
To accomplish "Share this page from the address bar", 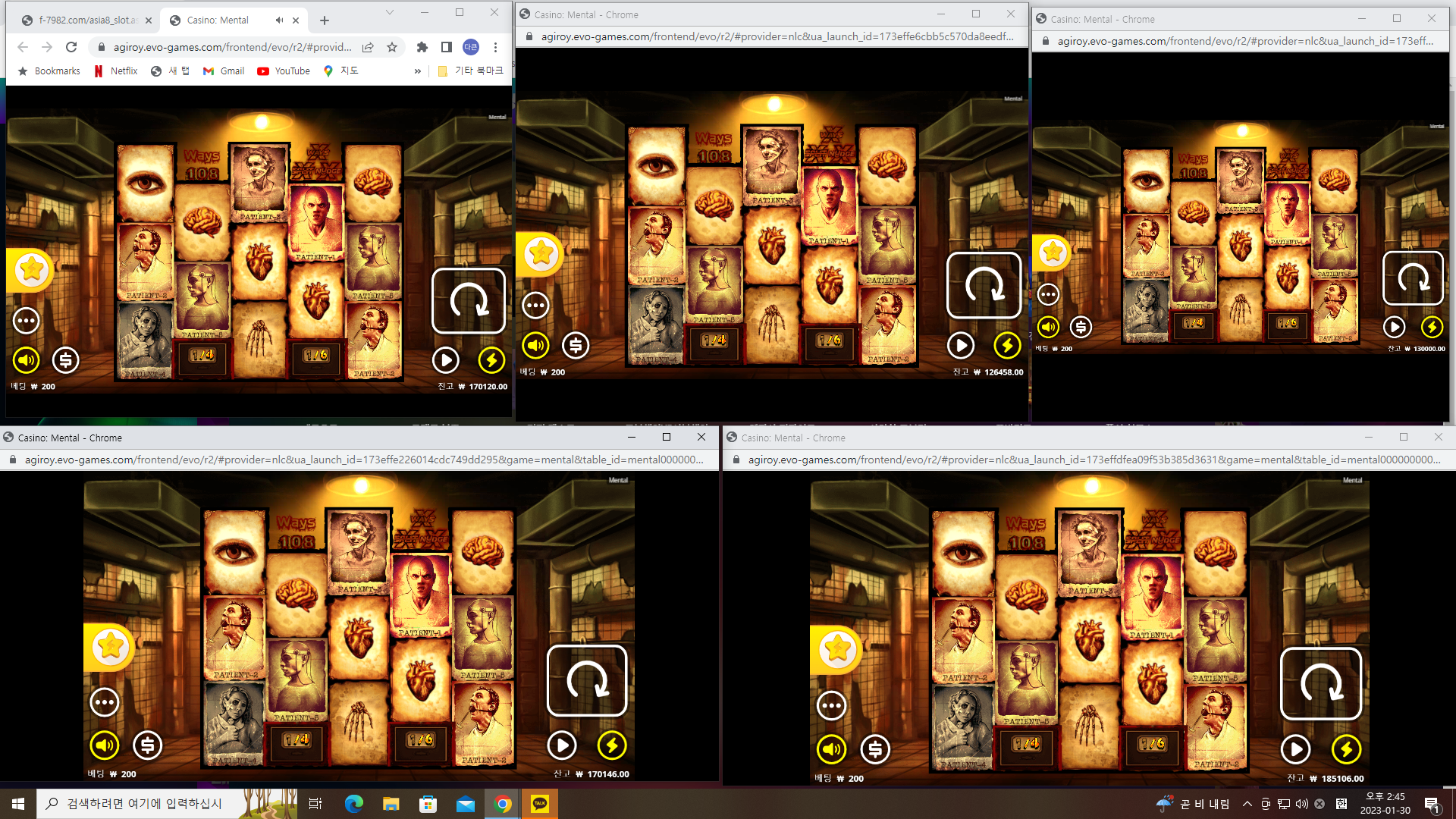I will pos(368,47).
